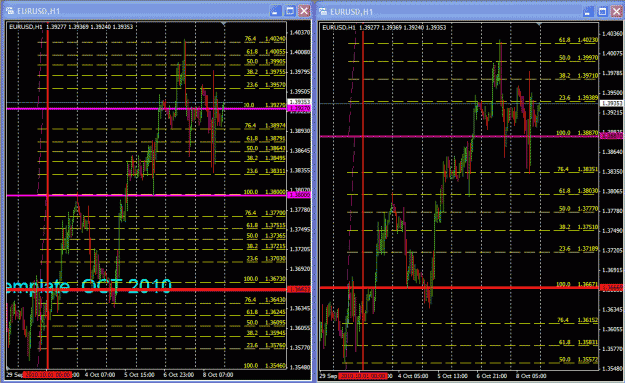The height and width of the screenshot is (383, 625).
Task: Click the '23.6 1.38311' Fibonacci level label
Action: 265,171
